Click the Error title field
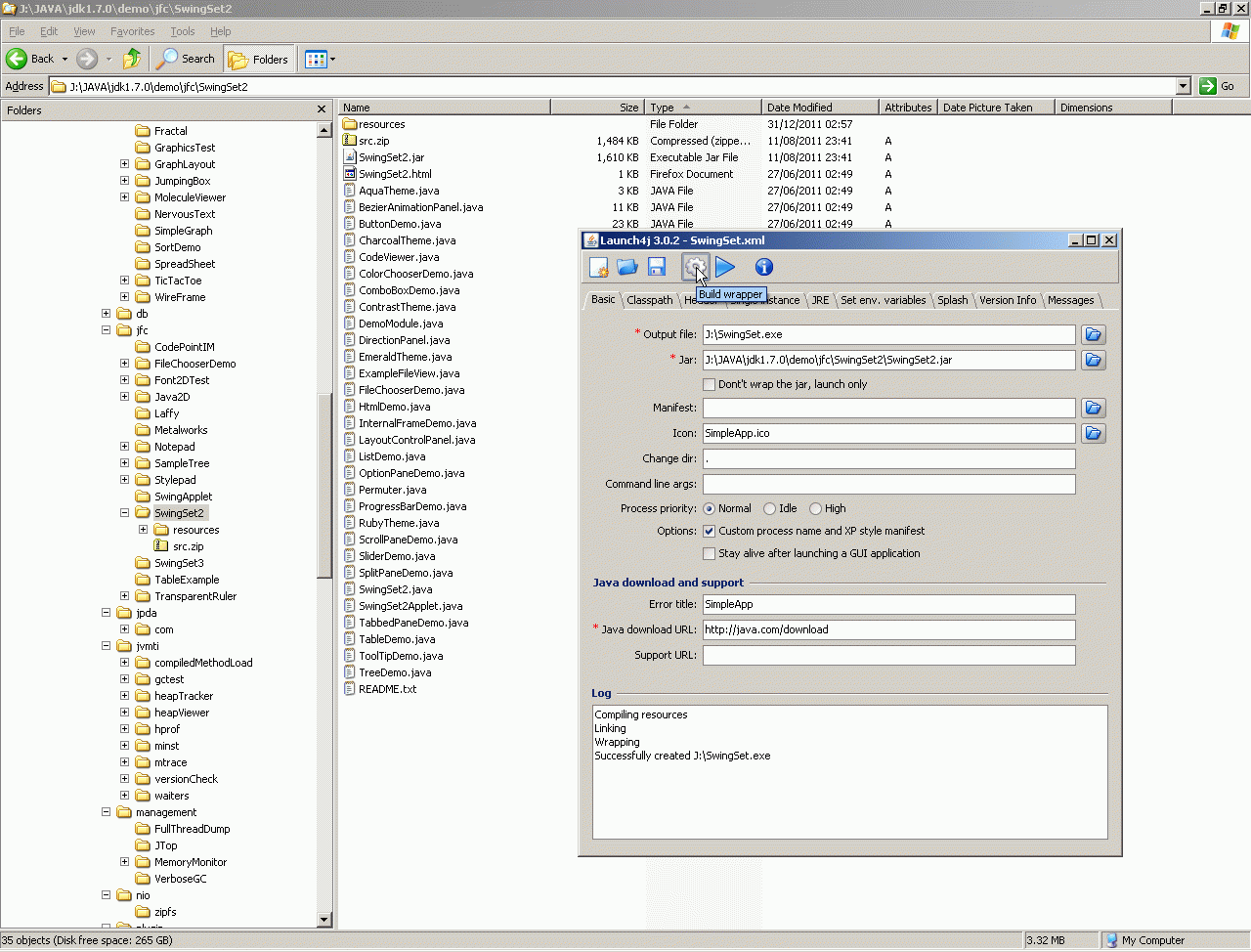The height and width of the screenshot is (952, 1251). tap(889, 604)
